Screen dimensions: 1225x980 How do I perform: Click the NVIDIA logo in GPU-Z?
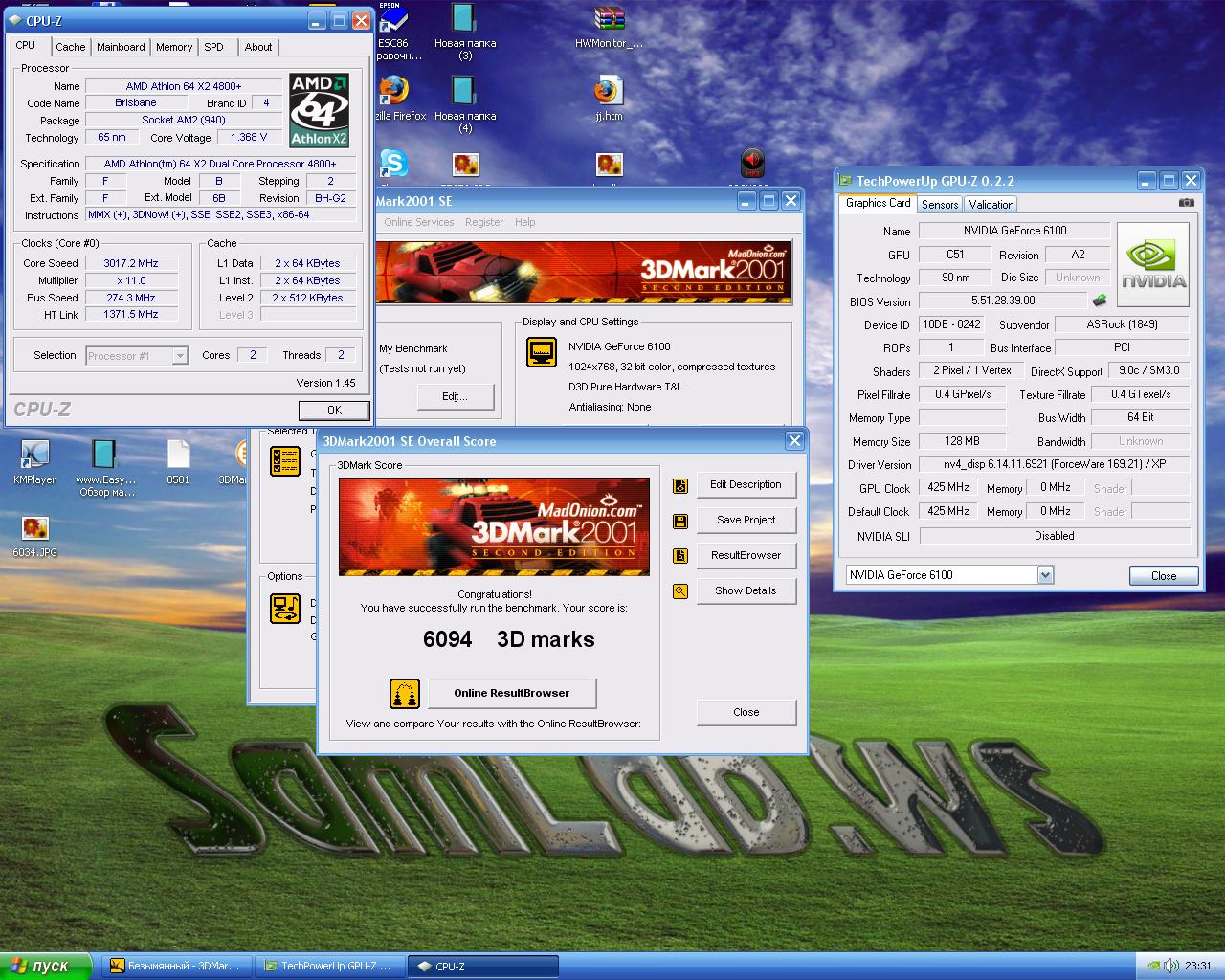pyautogui.click(x=1153, y=265)
